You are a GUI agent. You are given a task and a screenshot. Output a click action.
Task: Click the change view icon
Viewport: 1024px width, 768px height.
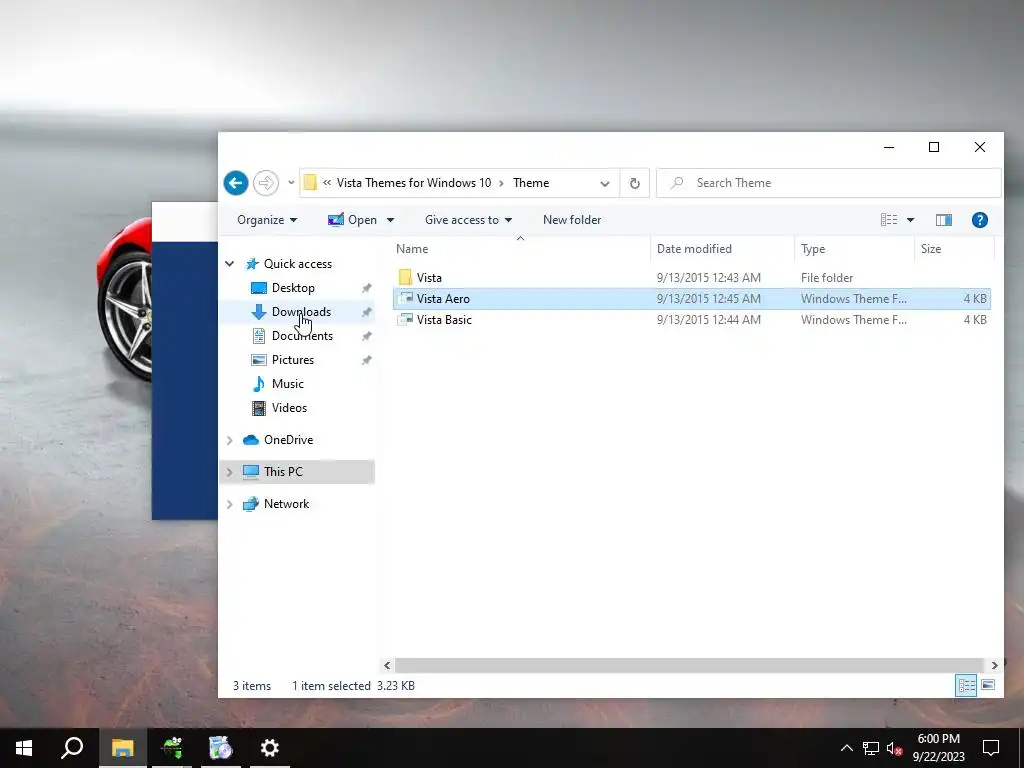tap(889, 220)
